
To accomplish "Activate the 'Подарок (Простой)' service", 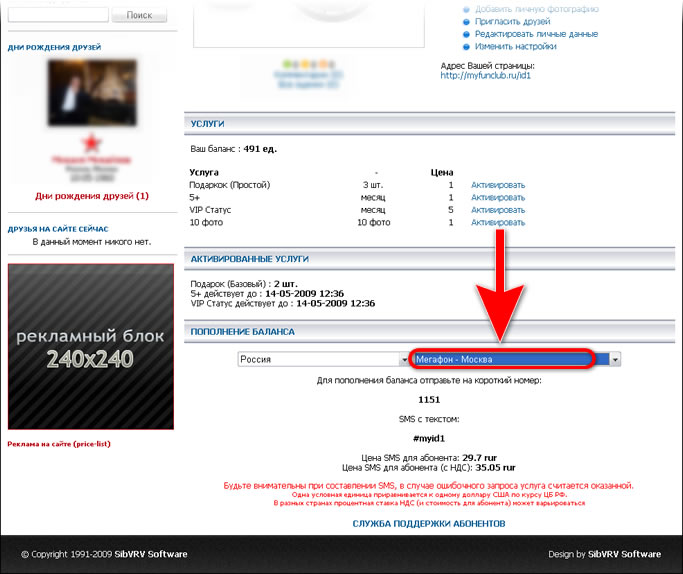I will click(x=498, y=185).
